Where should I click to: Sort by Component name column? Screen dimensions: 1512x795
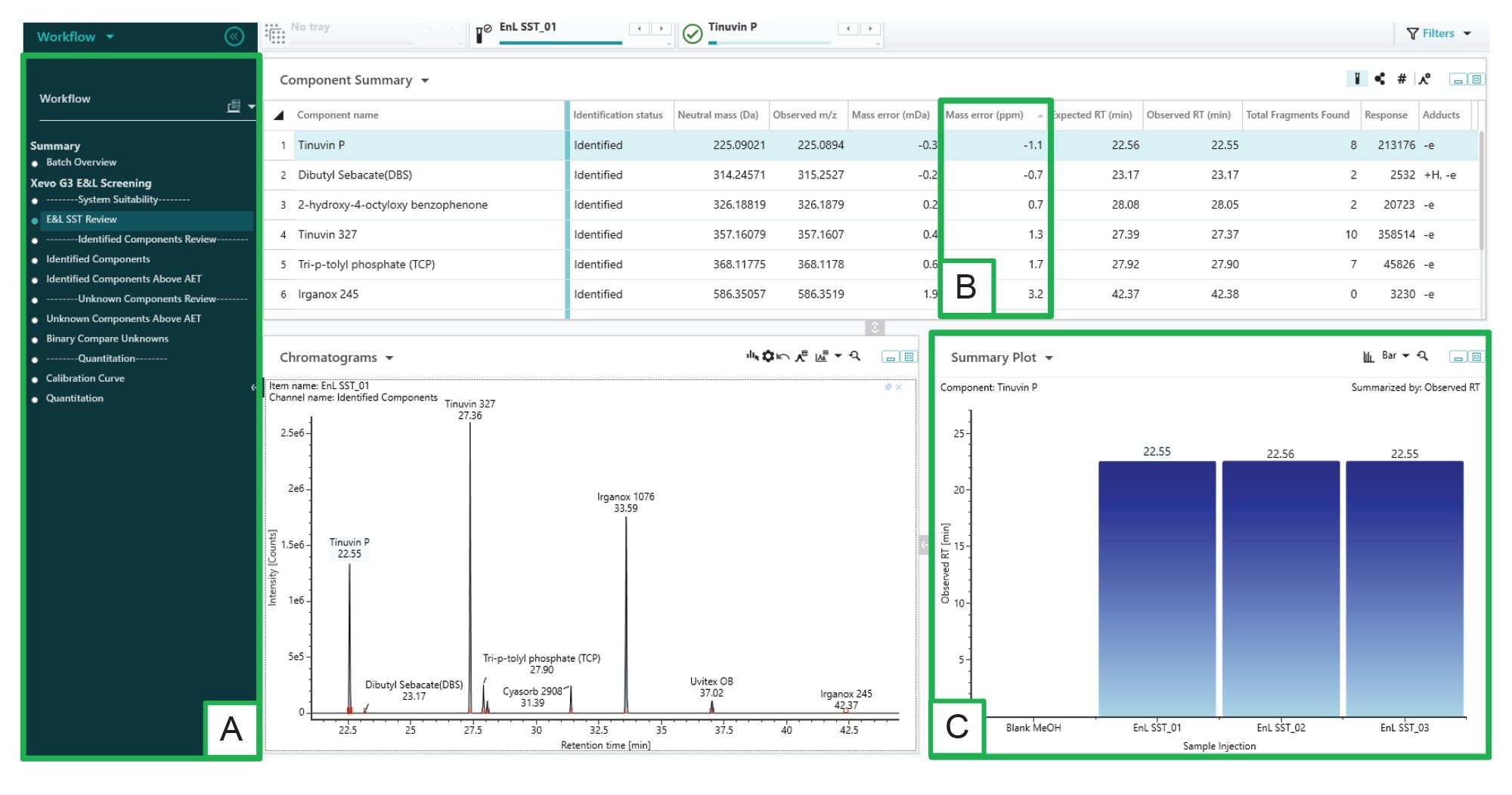click(338, 115)
